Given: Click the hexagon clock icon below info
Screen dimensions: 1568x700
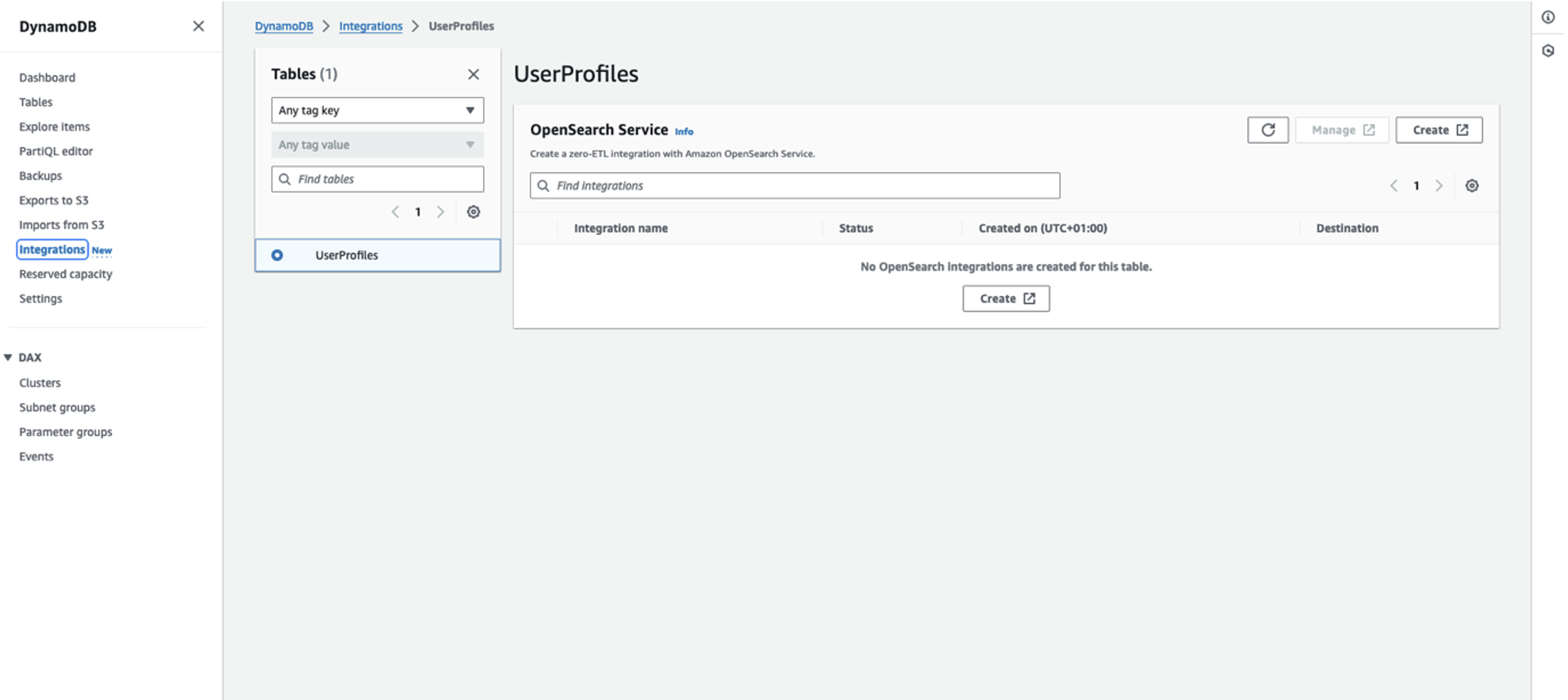Looking at the screenshot, I should [x=1548, y=51].
